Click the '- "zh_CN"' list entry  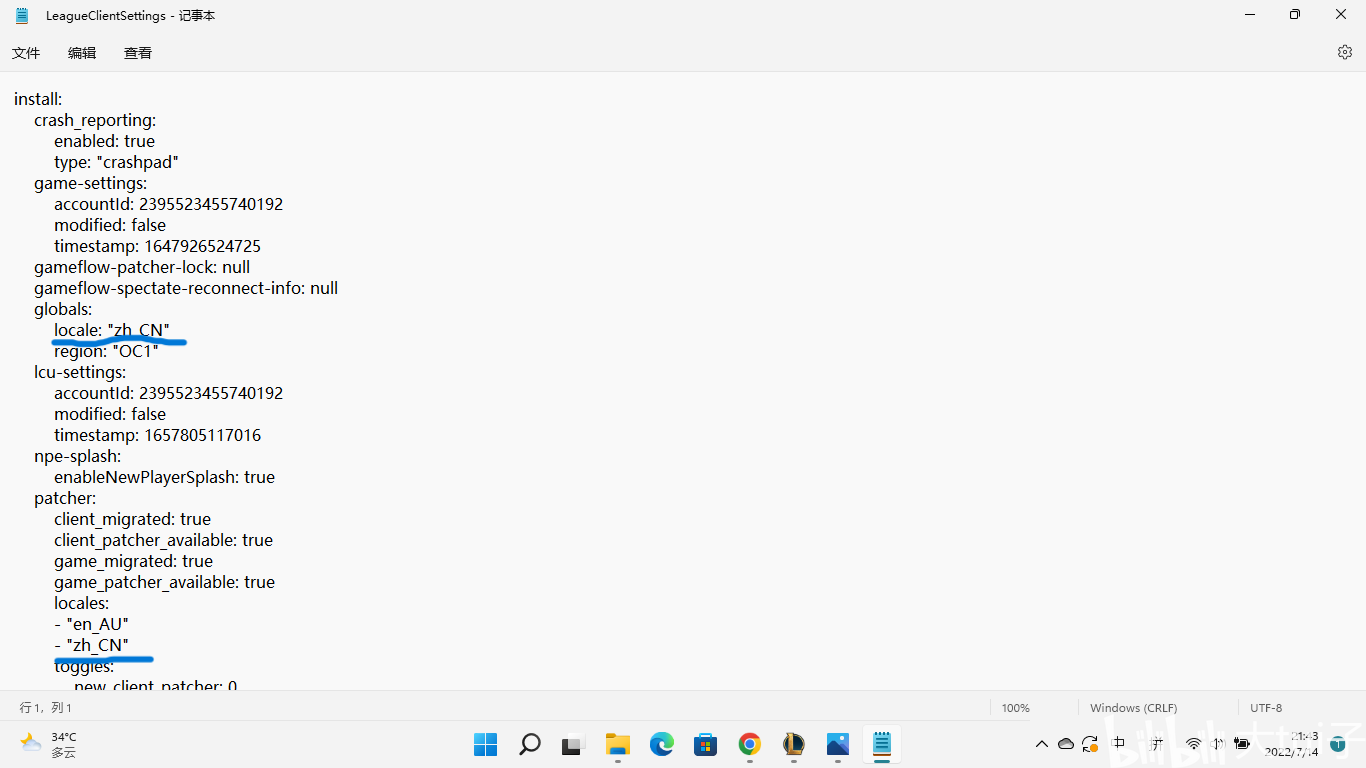pyautogui.click(x=91, y=645)
